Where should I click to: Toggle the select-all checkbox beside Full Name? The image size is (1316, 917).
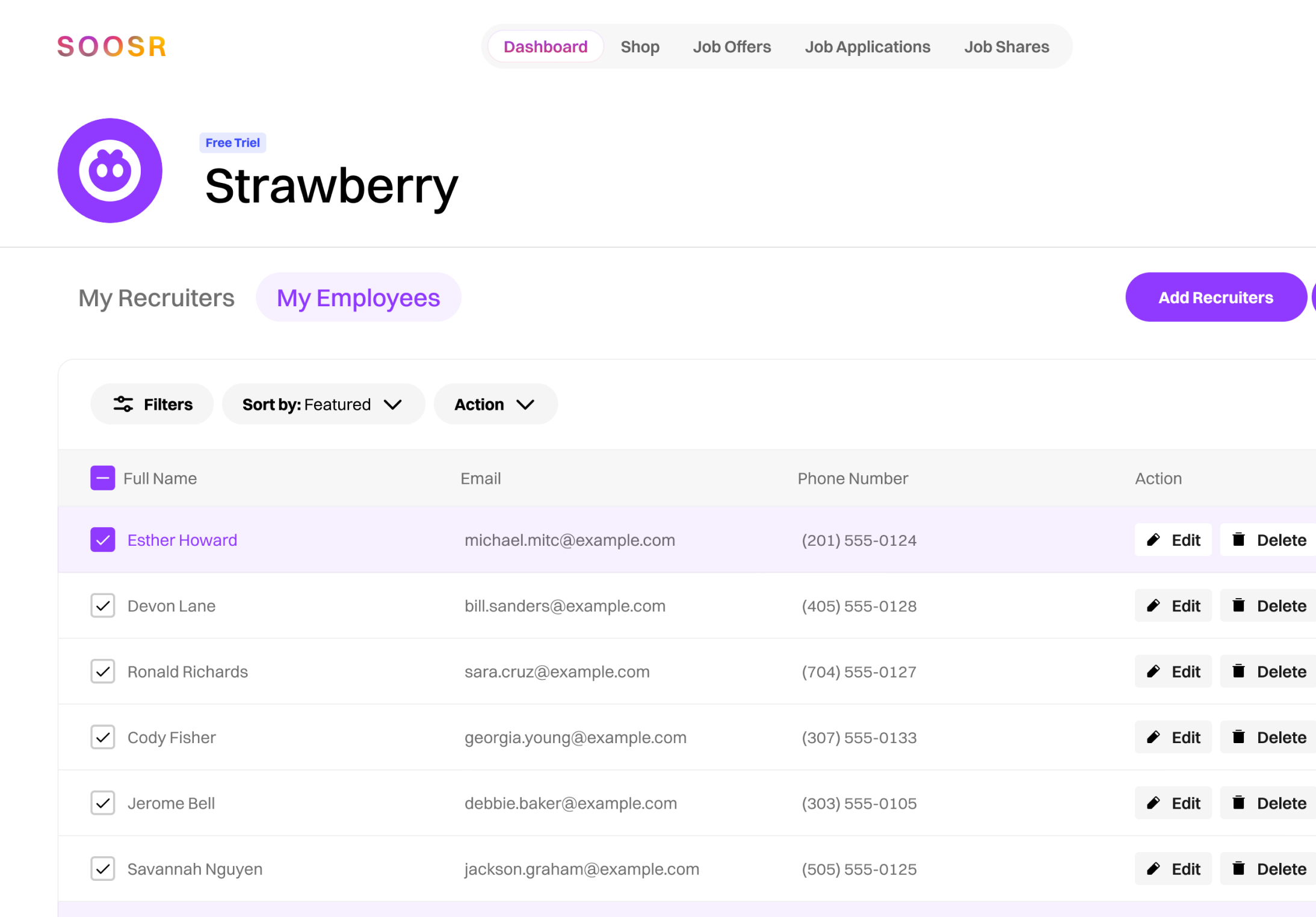tap(103, 478)
